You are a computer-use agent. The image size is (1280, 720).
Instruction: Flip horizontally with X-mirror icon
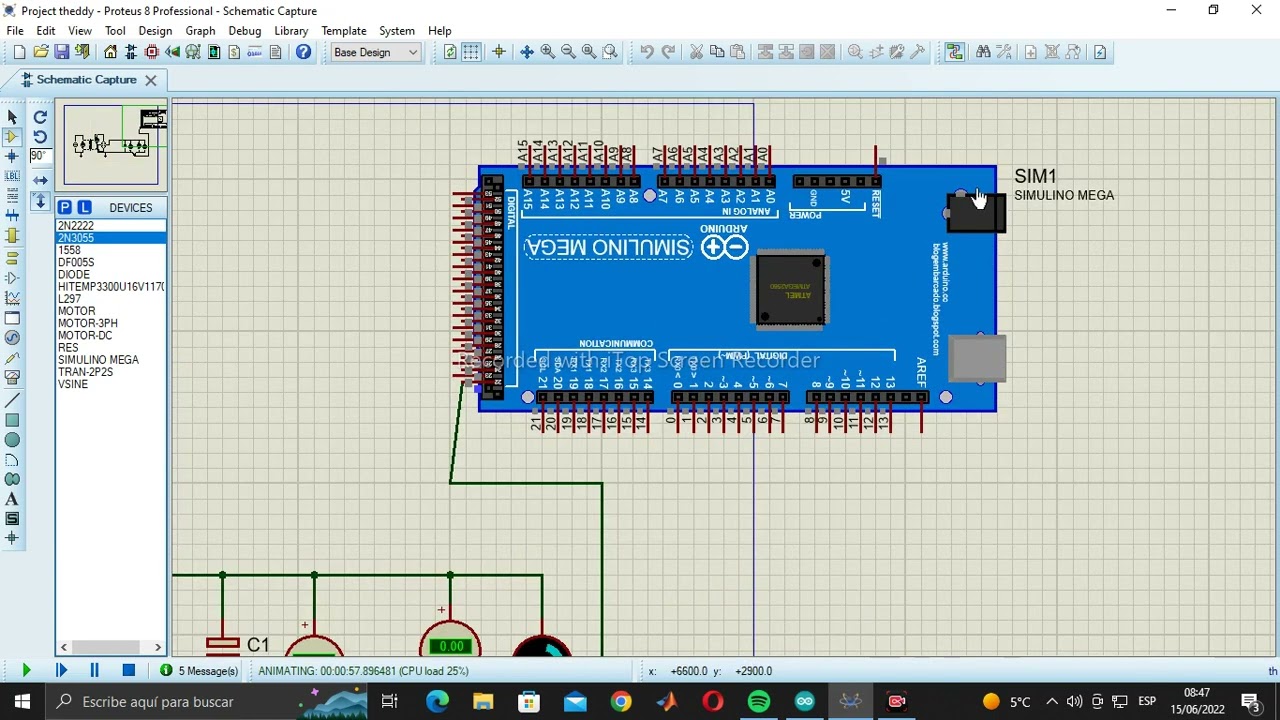coord(40,180)
